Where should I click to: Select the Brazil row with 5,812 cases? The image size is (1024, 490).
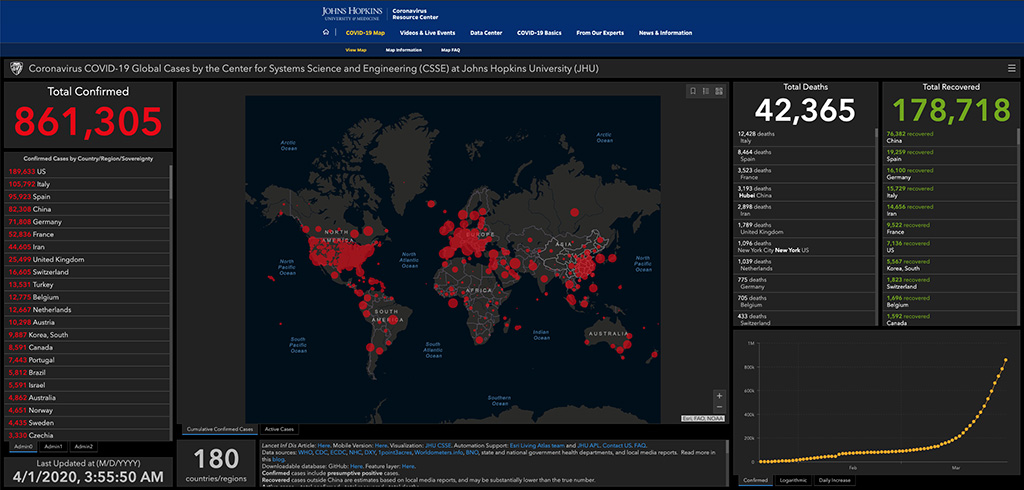pyautogui.click(x=88, y=372)
